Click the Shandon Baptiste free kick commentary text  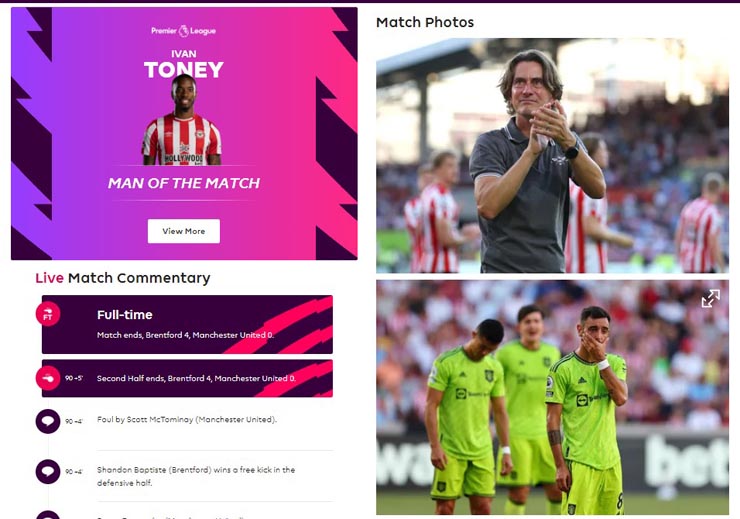196,476
